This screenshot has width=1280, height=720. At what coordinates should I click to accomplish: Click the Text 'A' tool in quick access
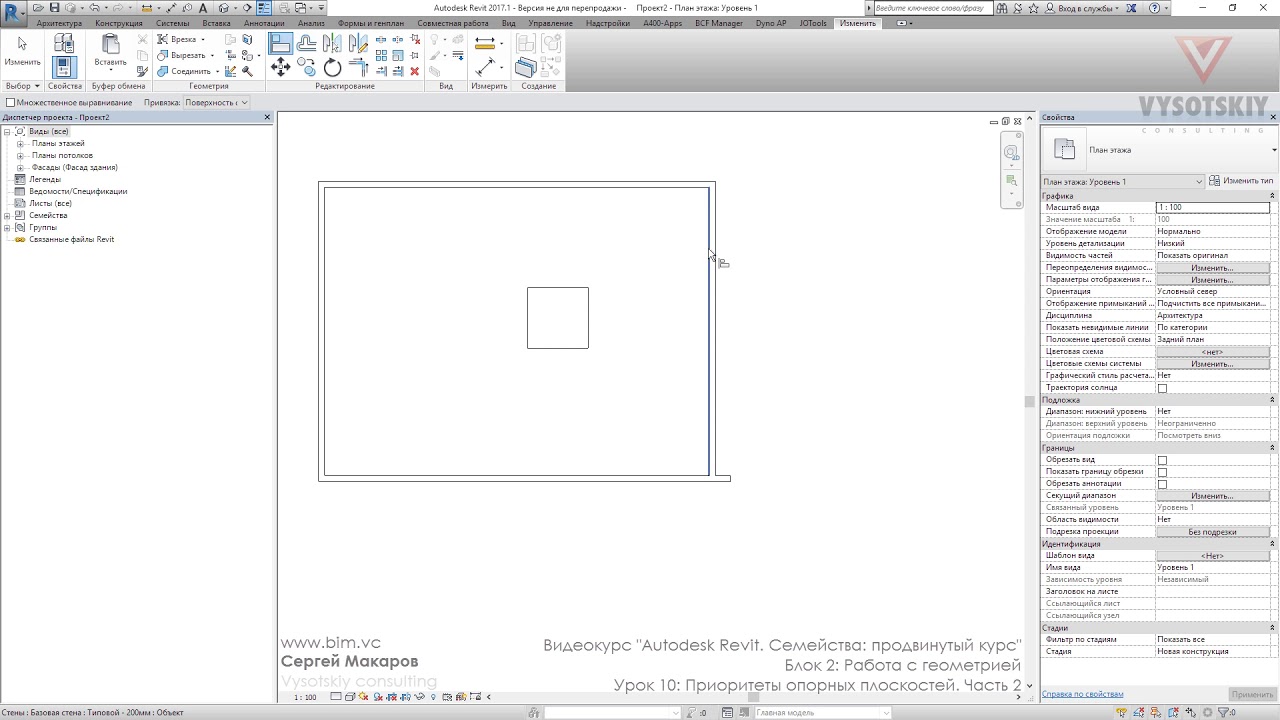[203, 8]
